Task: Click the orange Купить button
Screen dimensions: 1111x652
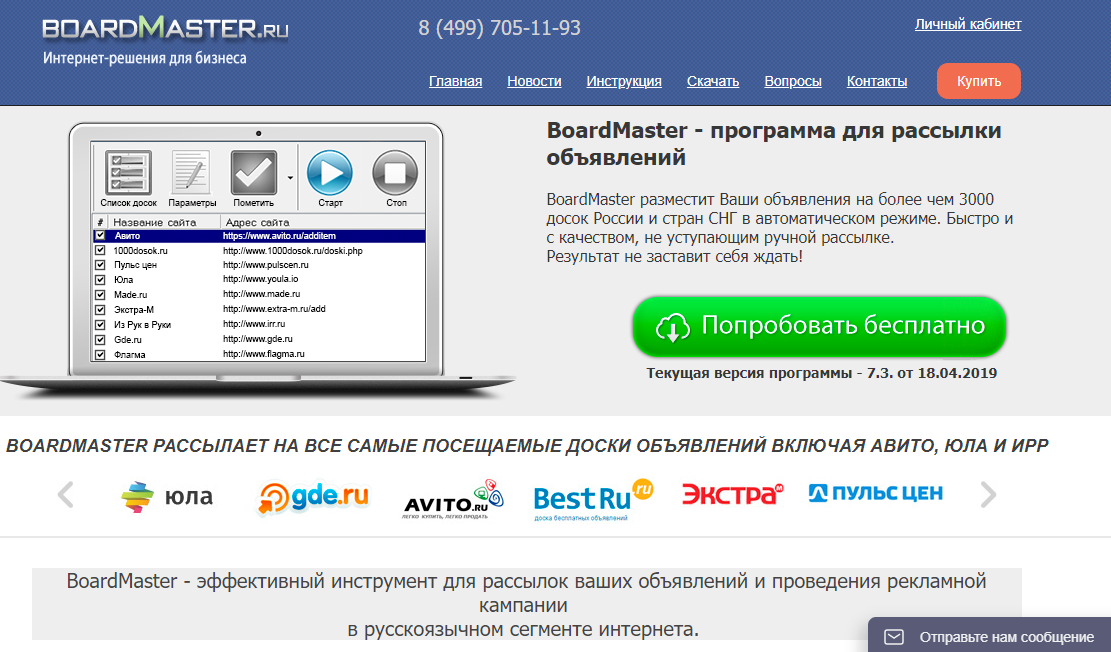Action: (x=979, y=81)
